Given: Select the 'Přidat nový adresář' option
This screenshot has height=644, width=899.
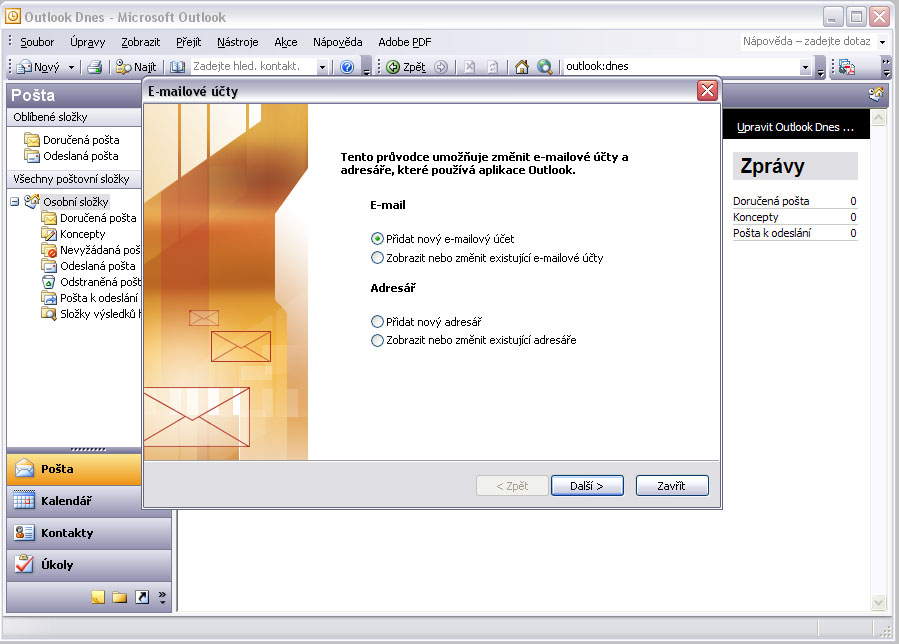Looking at the screenshot, I should click(x=377, y=322).
